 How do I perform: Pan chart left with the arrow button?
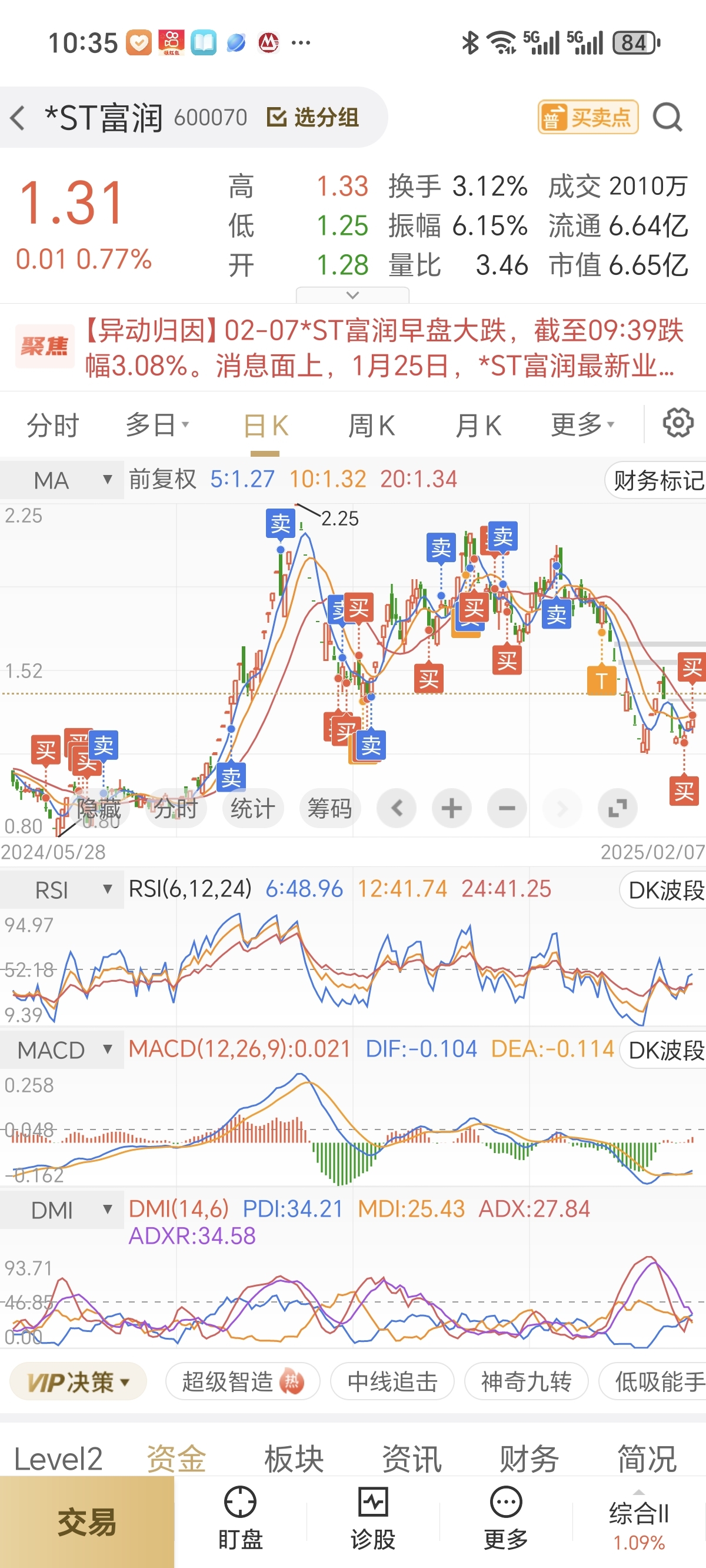[397, 808]
